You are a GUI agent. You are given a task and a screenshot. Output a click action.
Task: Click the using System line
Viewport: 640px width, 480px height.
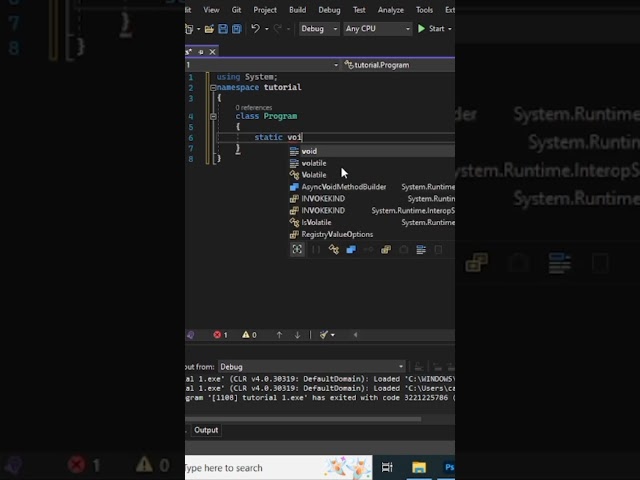pos(247,77)
